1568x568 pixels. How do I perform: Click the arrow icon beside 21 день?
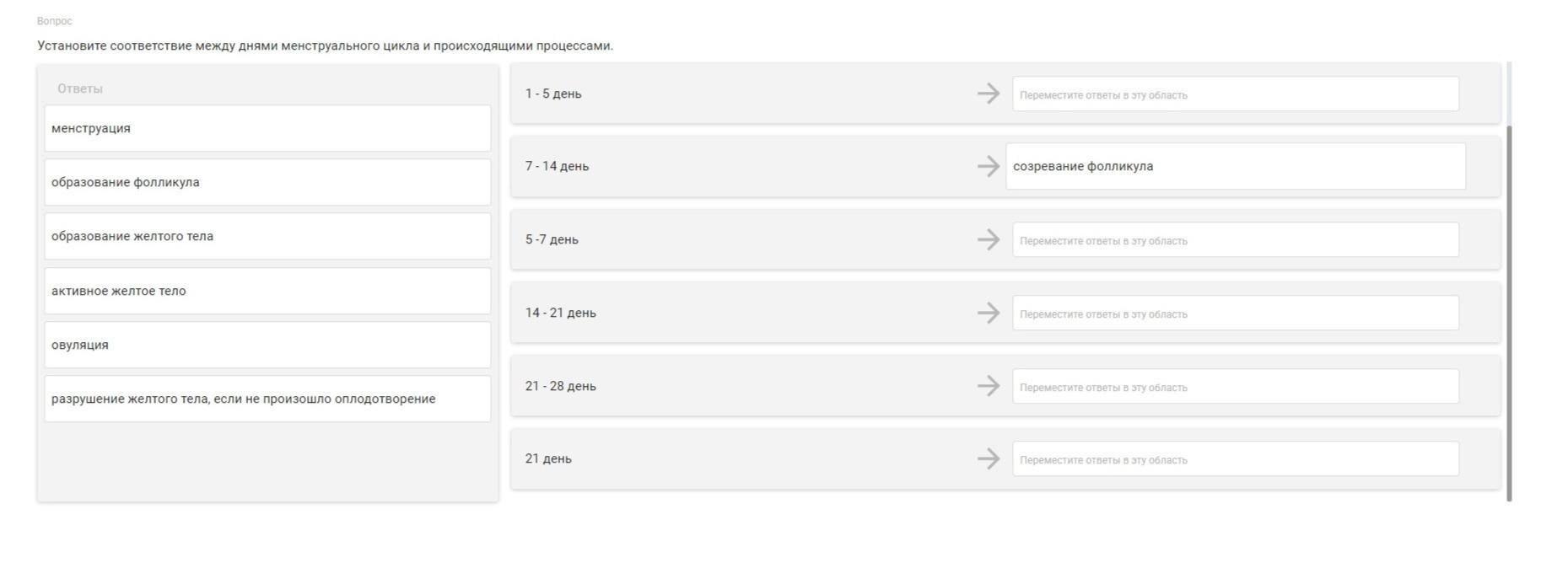(x=989, y=458)
